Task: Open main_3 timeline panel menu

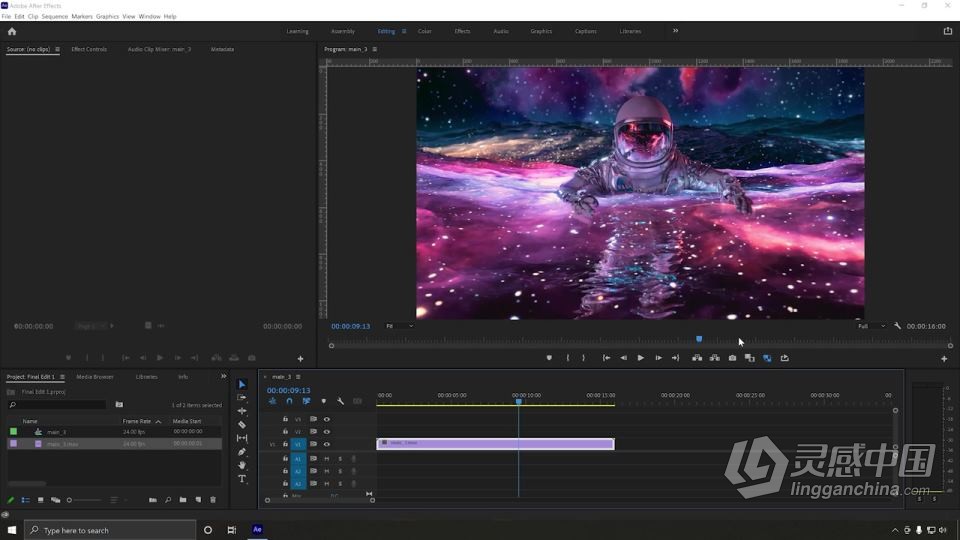Action: (x=298, y=377)
